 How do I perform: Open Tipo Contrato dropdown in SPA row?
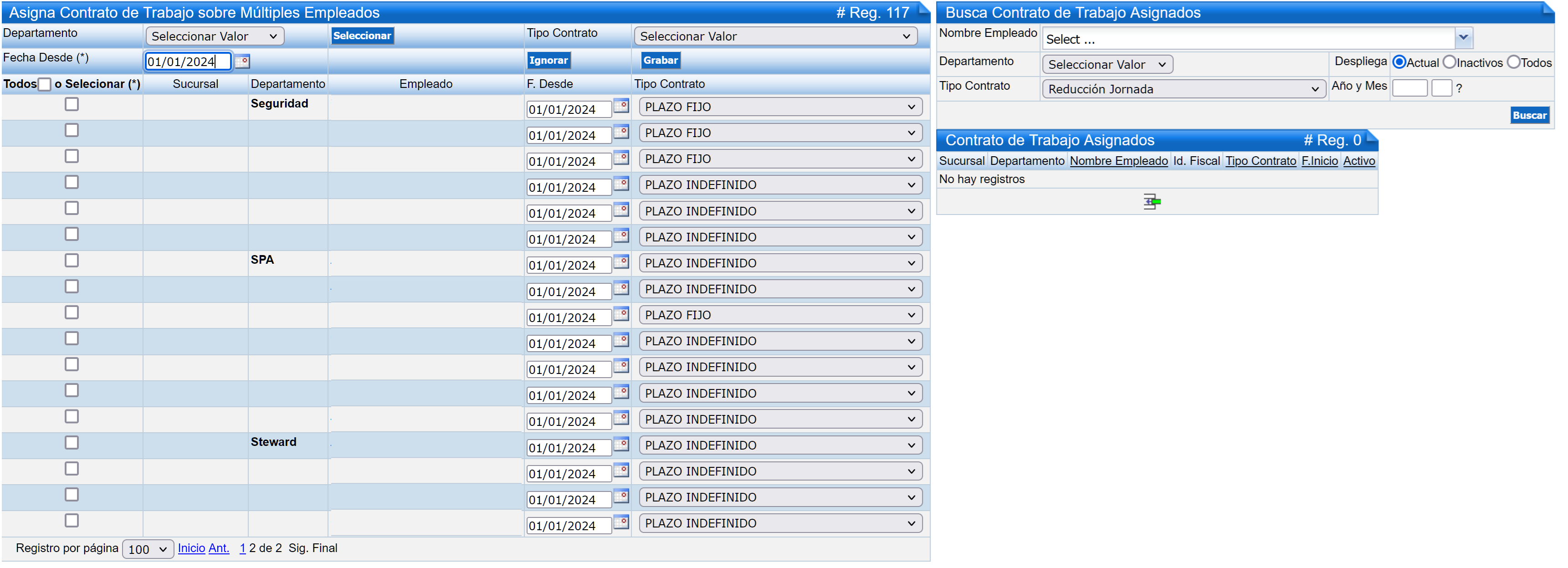point(780,263)
